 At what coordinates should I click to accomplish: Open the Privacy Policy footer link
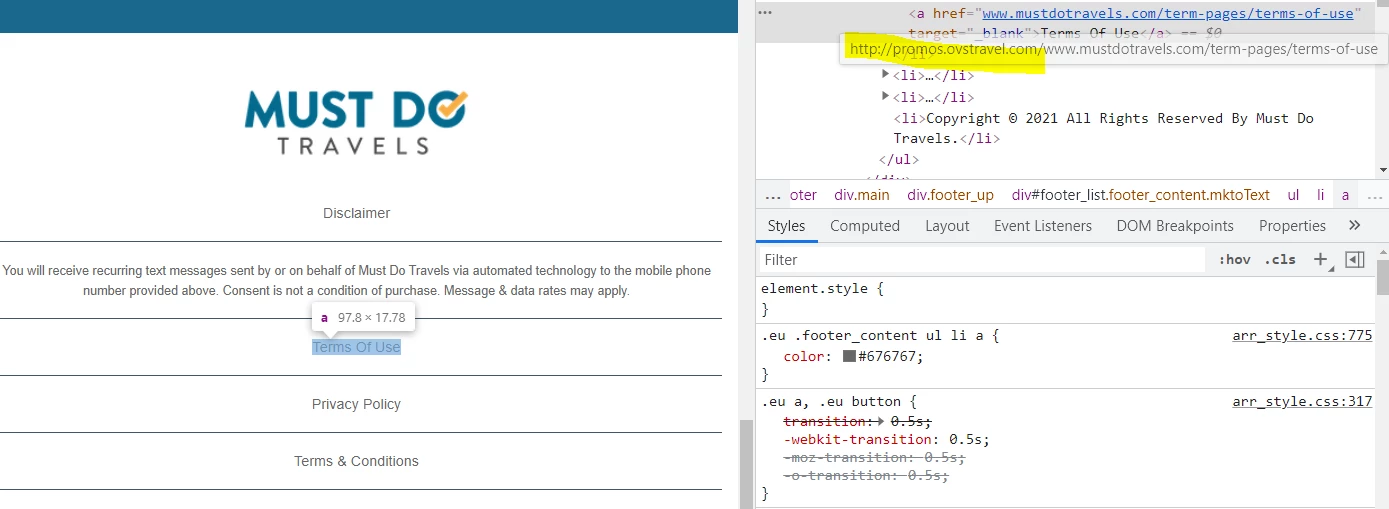[x=356, y=404]
